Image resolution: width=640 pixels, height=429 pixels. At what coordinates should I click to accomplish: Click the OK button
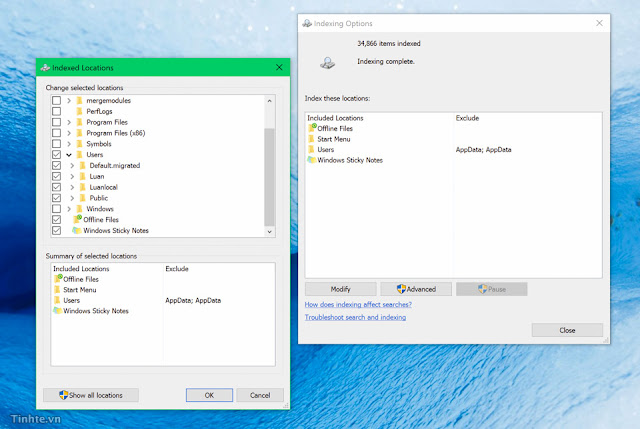[x=209, y=395]
